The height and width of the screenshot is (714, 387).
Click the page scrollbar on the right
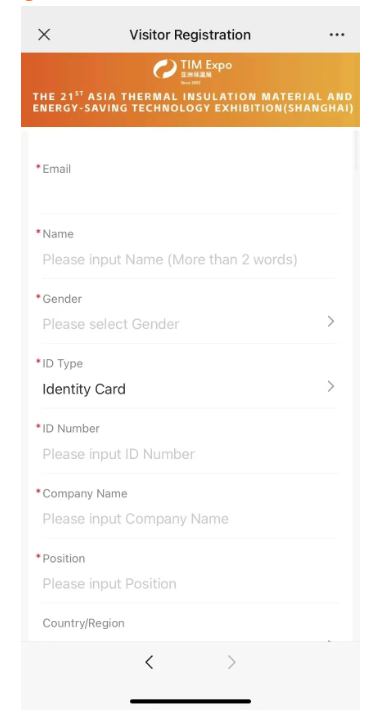click(x=356, y=150)
